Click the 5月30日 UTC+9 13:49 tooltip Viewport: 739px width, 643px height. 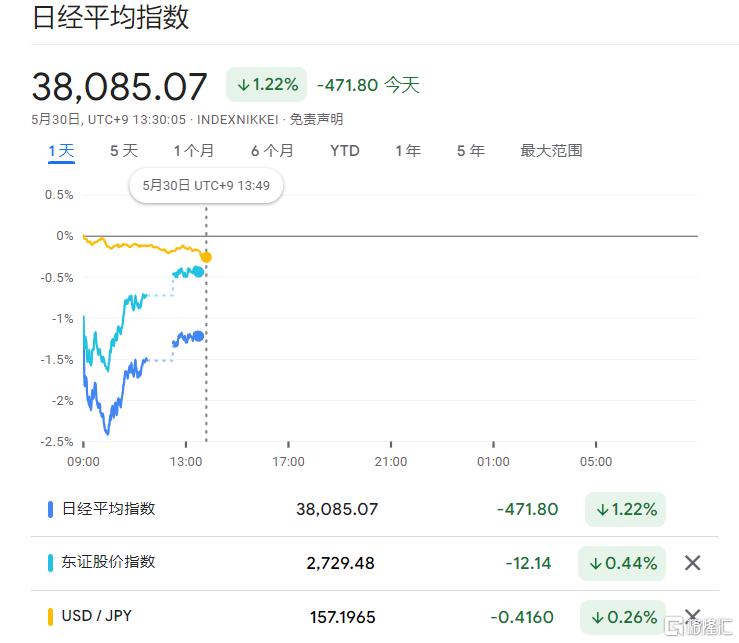206,185
